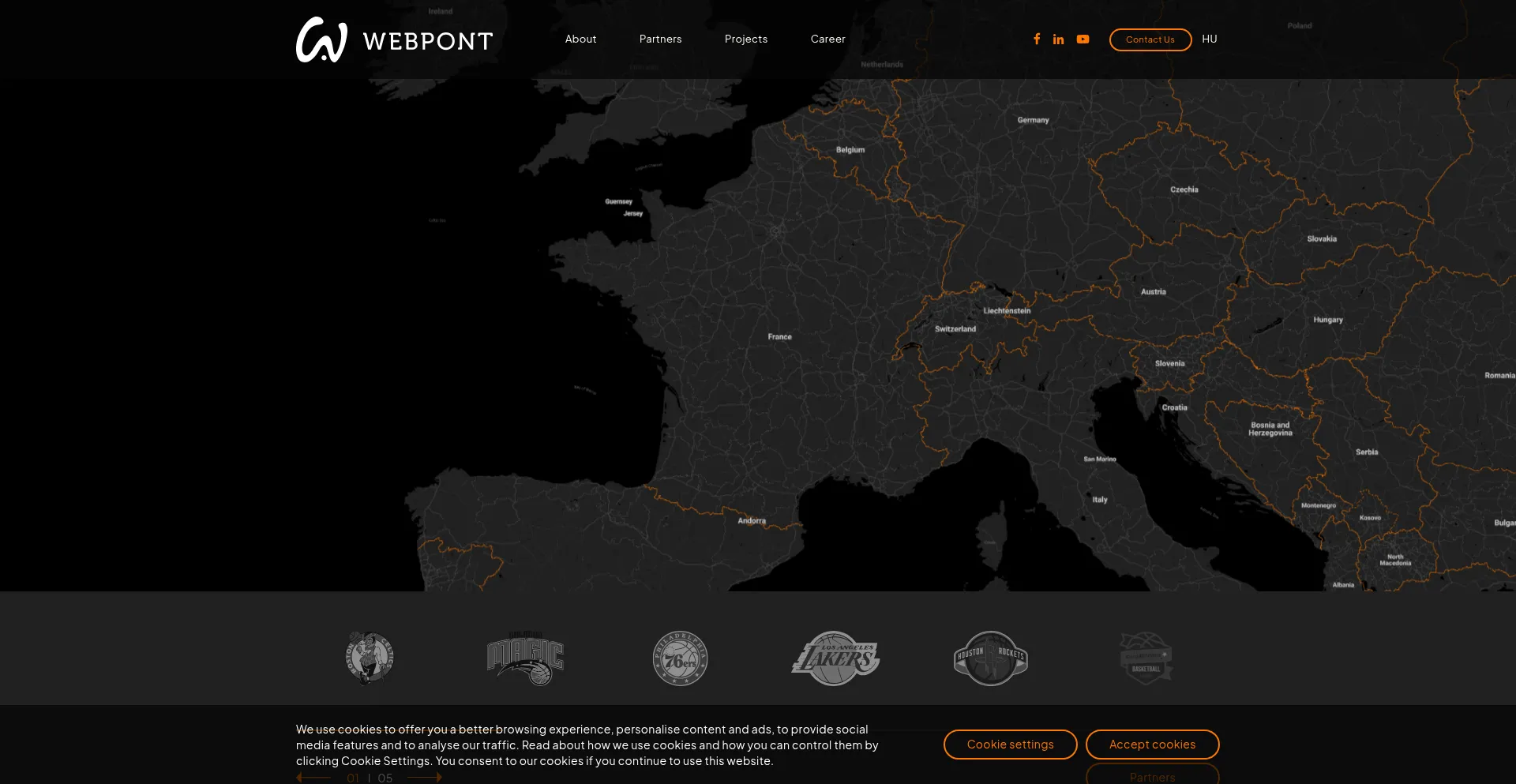1516x784 pixels.
Task: Go to next slide arrow
Action: click(426, 778)
